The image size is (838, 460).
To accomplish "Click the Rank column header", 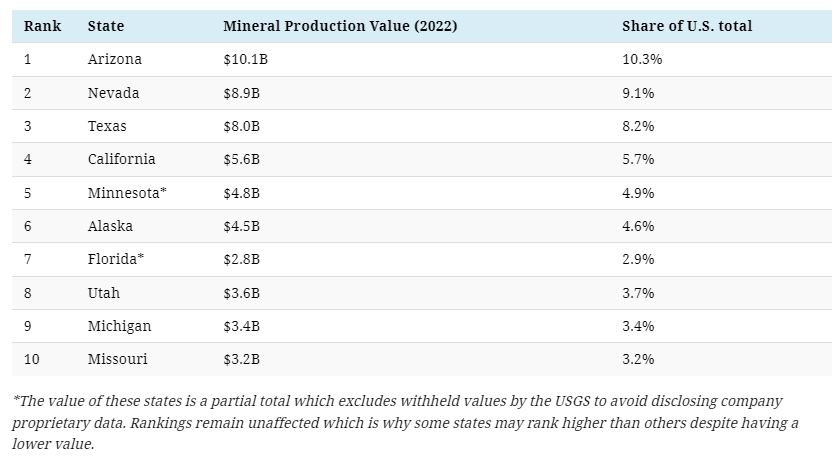I will pyautogui.click(x=42, y=26).
